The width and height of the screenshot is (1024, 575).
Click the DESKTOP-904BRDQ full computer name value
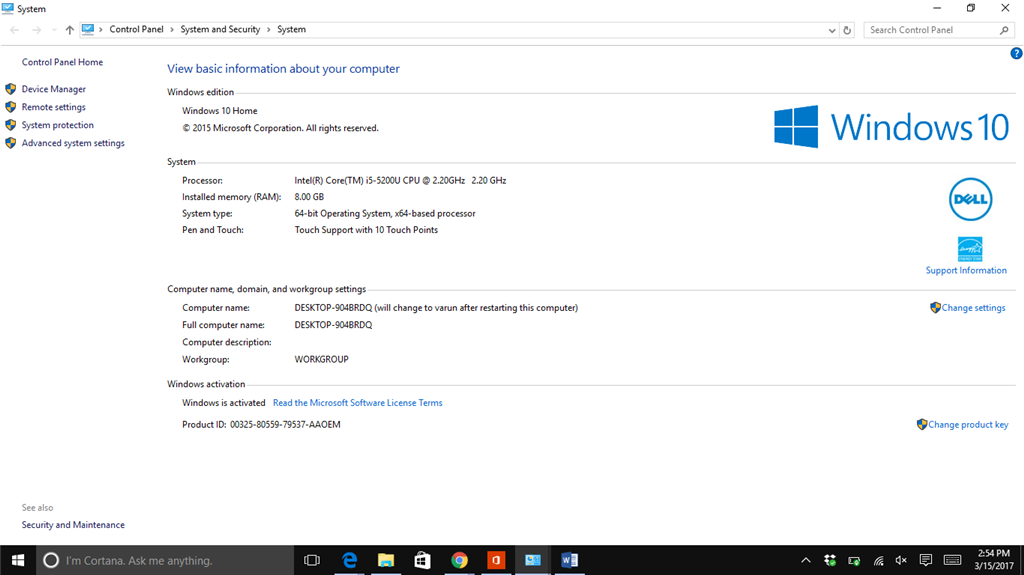(x=333, y=325)
